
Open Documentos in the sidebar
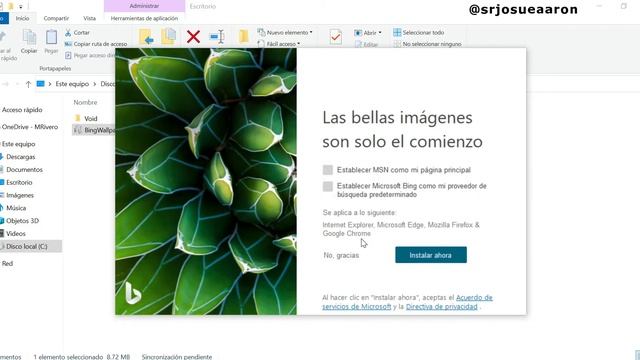point(24,169)
